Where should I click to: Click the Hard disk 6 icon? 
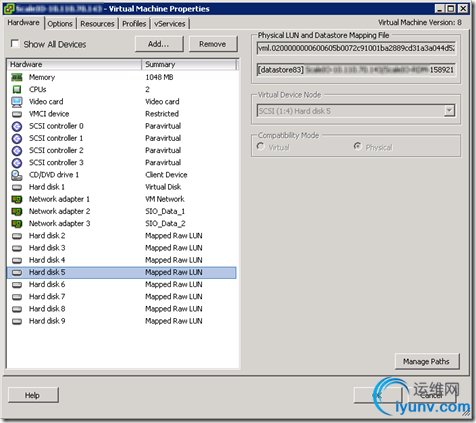pyautogui.click(x=17, y=285)
